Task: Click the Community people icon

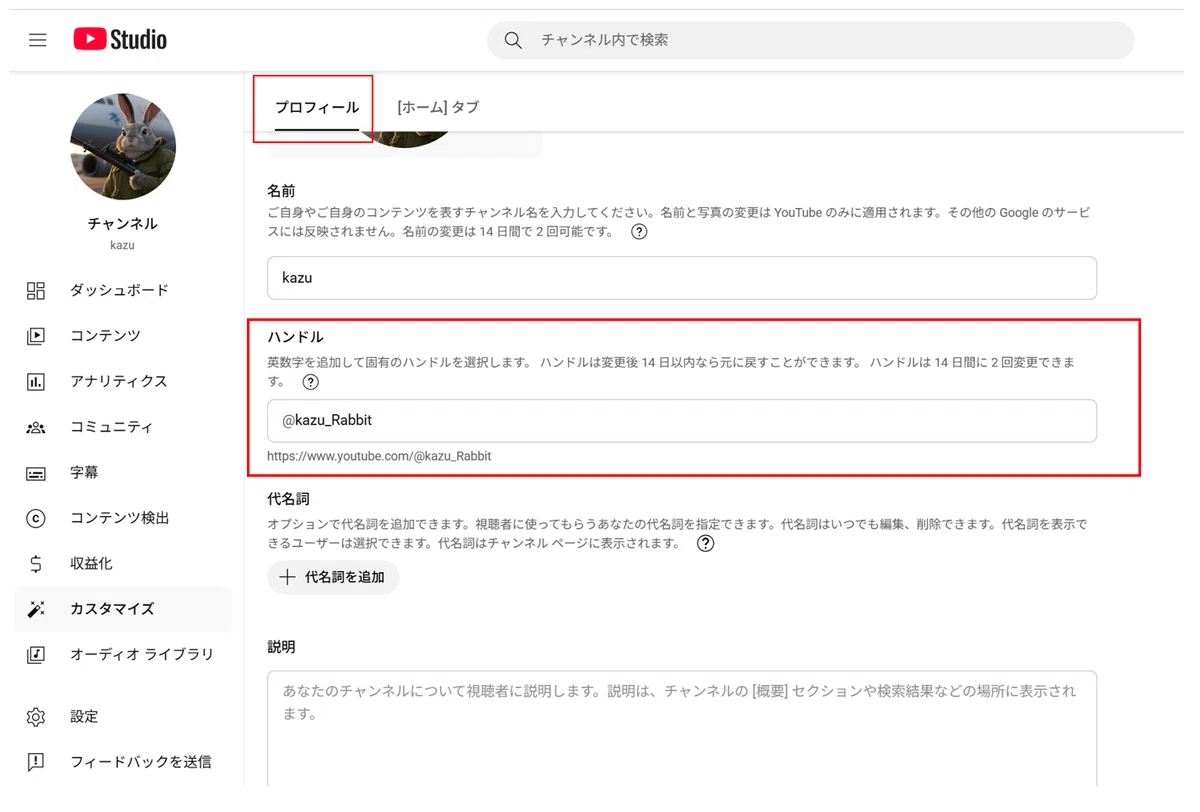Action: pos(36,427)
